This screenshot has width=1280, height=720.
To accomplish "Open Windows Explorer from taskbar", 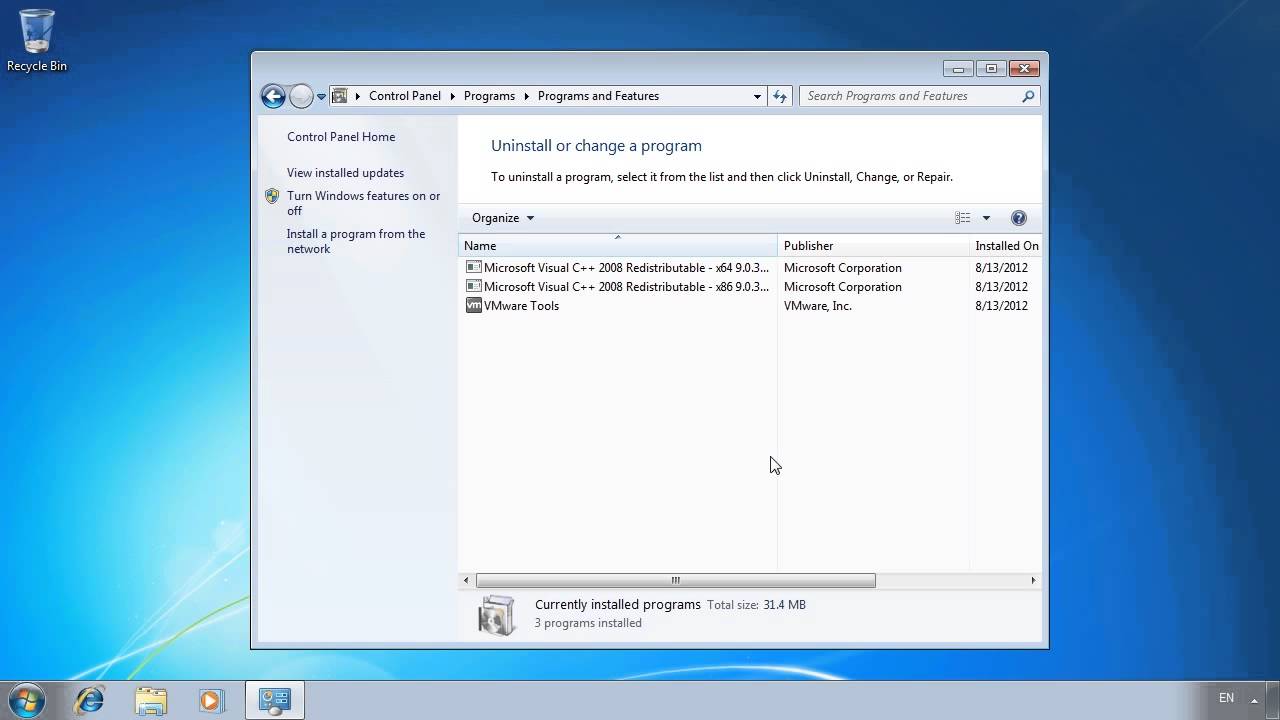I will pyautogui.click(x=151, y=700).
